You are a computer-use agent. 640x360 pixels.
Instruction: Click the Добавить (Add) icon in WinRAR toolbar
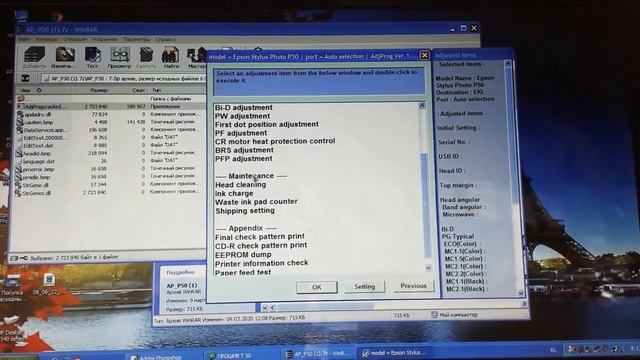pos(34,57)
